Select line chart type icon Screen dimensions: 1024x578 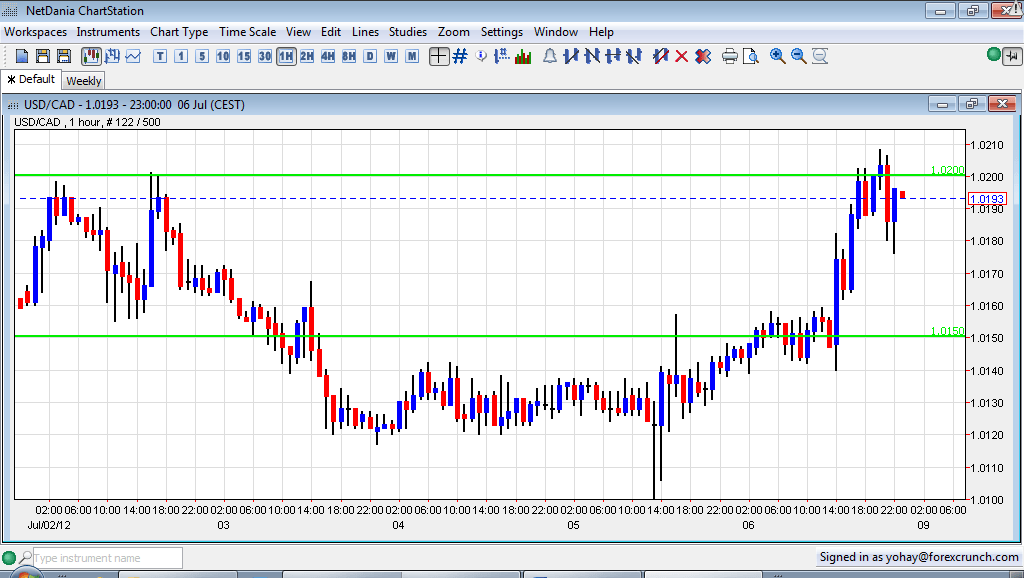click(x=133, y=56)
